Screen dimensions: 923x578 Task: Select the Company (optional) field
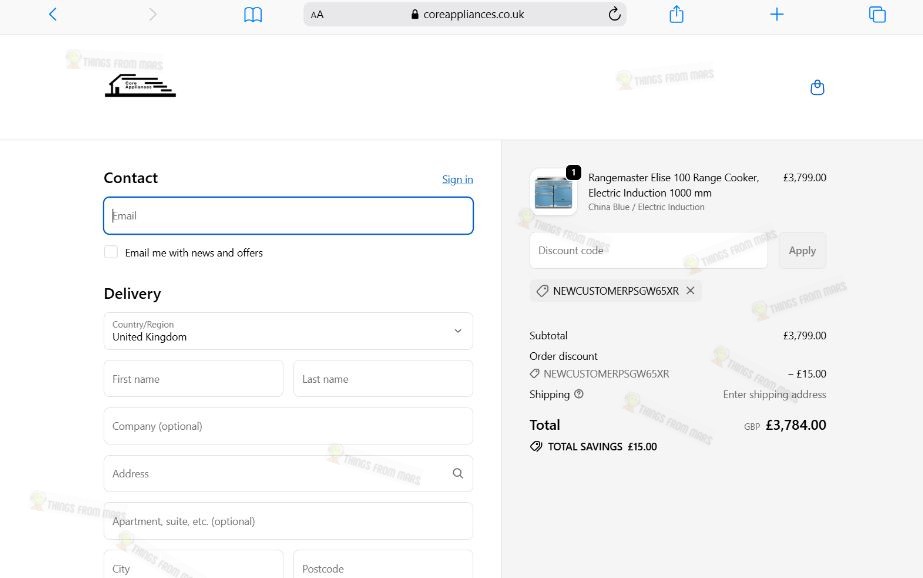pyautogui.click(x=288, y=426)
